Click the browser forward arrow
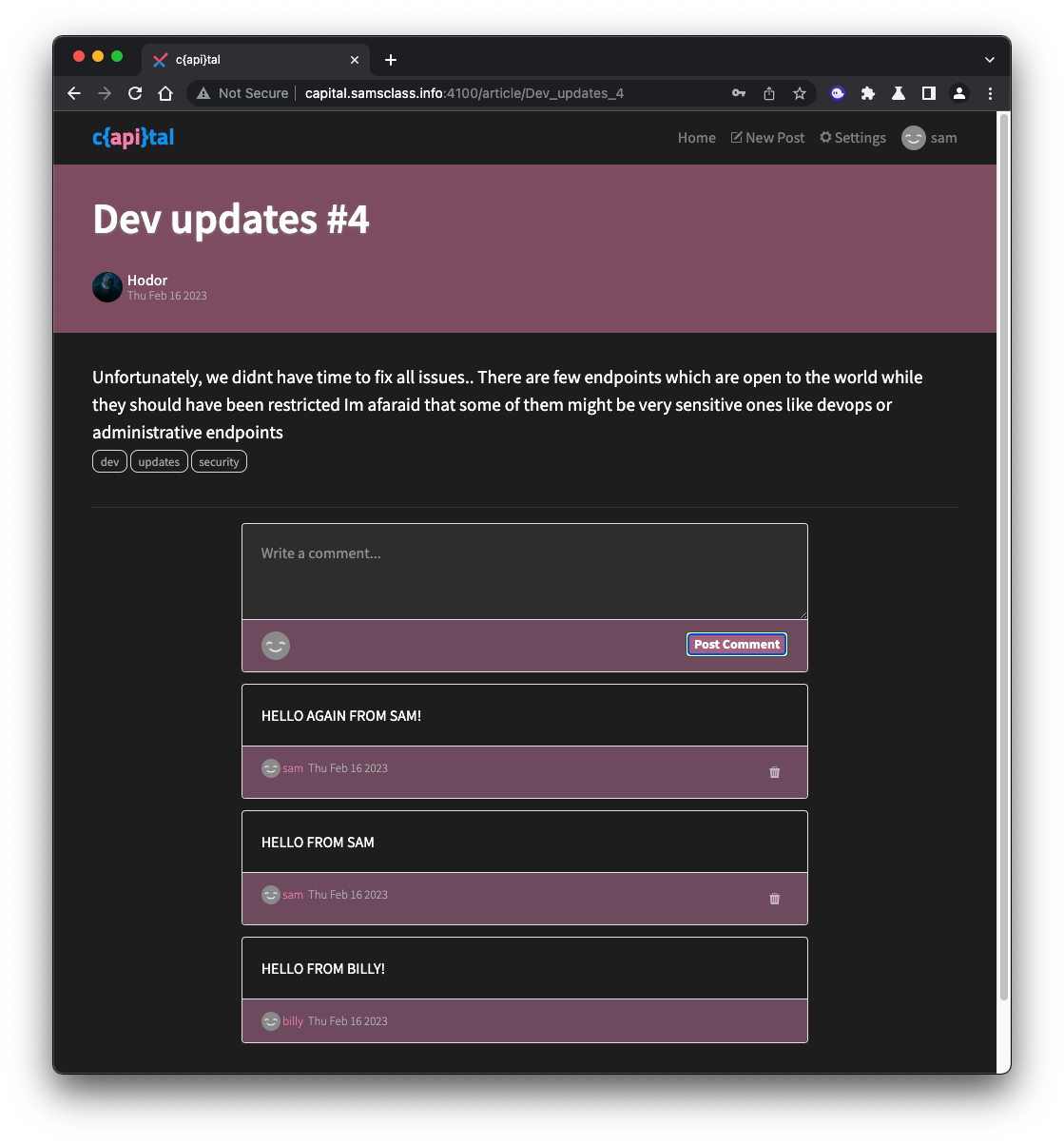Image resolution: width=1064 pixels, height=1144 pixels. (x=105, y=93)
